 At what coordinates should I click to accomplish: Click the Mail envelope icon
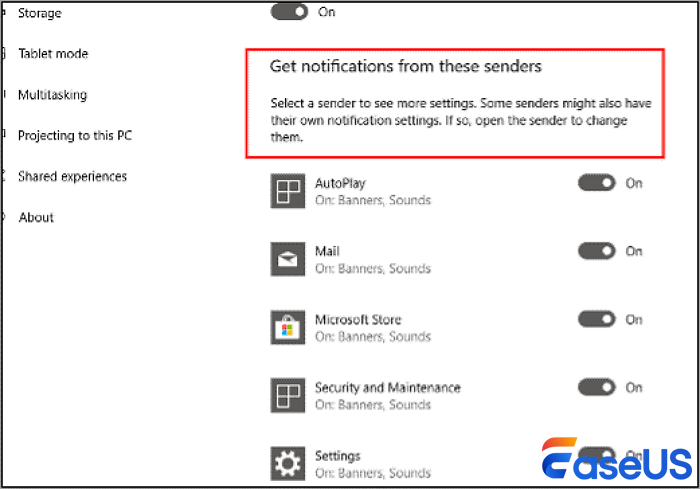pos(288,259)
